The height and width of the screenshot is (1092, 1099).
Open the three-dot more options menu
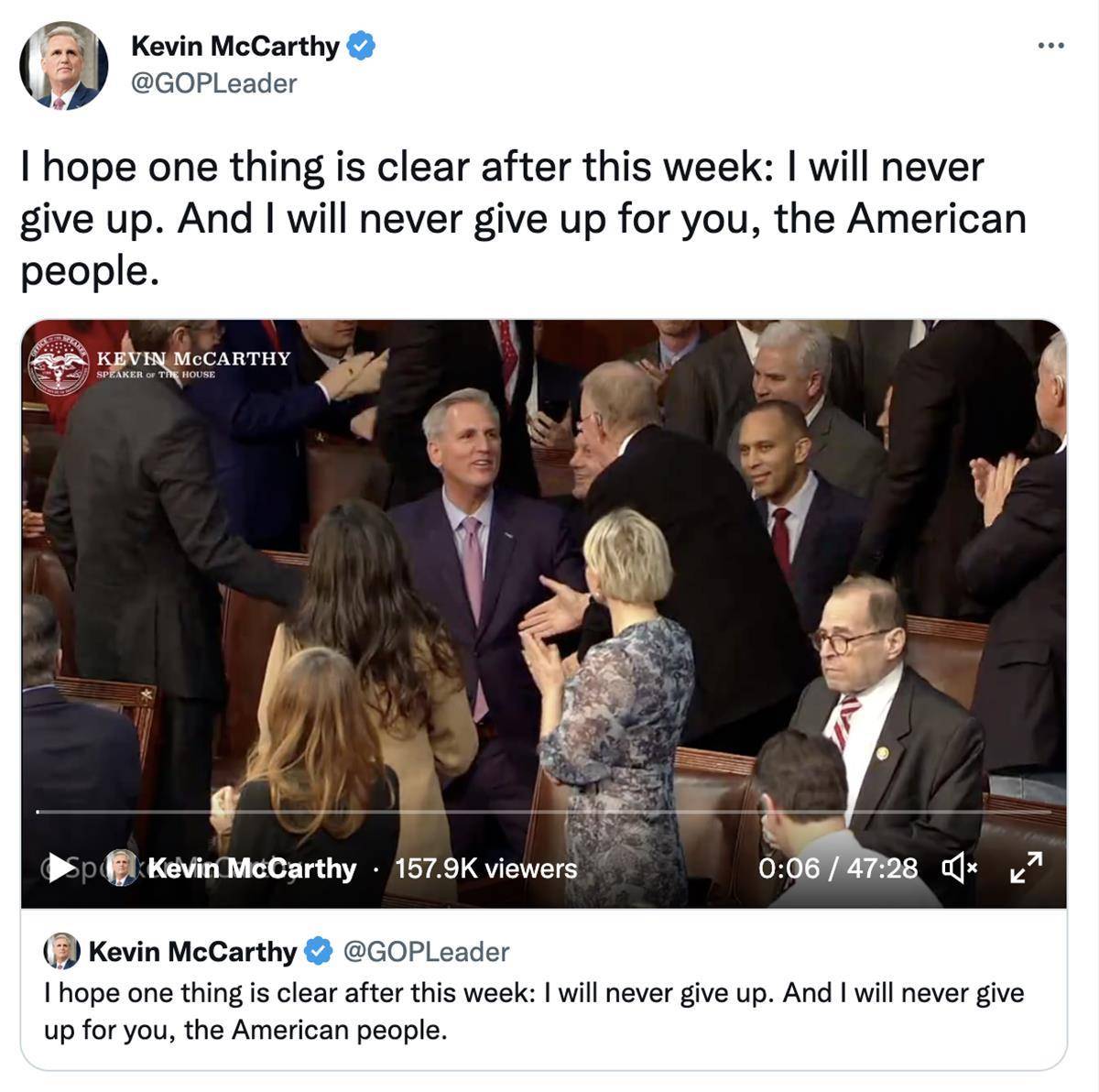pyautogui.click(x=1050, y=45)
